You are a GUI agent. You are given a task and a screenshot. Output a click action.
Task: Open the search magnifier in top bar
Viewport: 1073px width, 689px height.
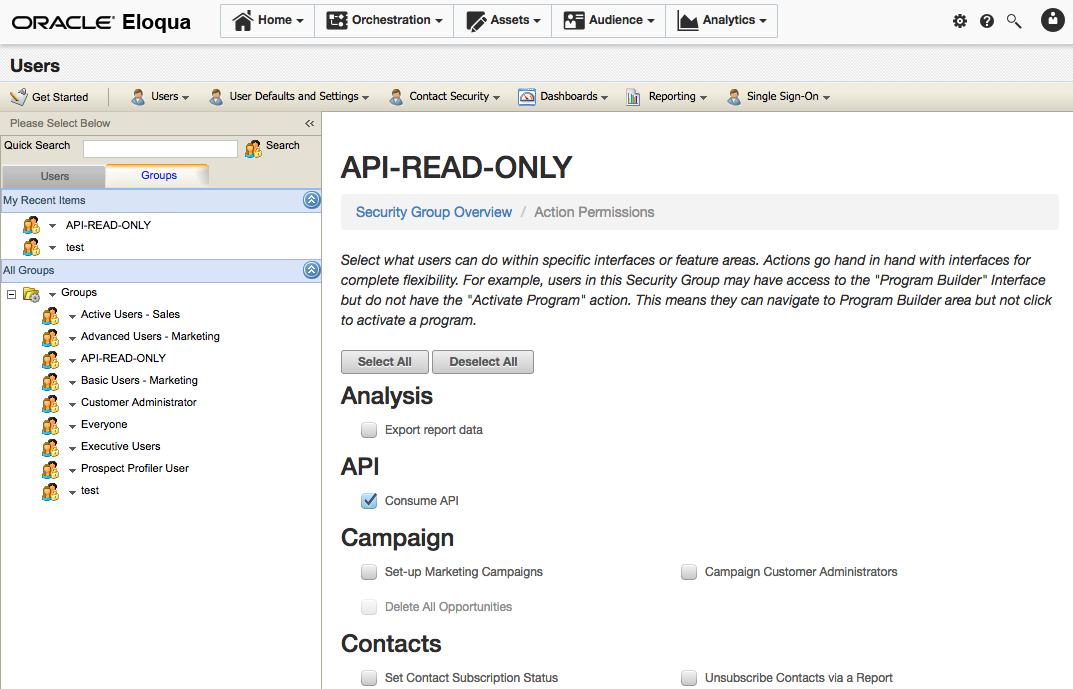pos(1014,20)
